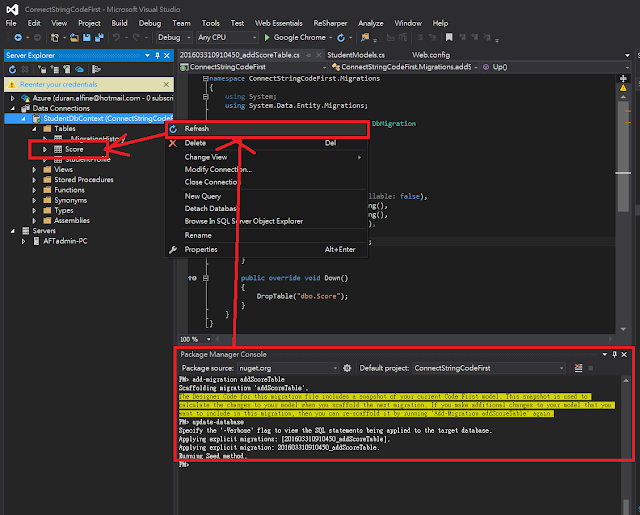Click Refresh in the context menu
Viewport: 640px width, 515px height.
[198, 129]
